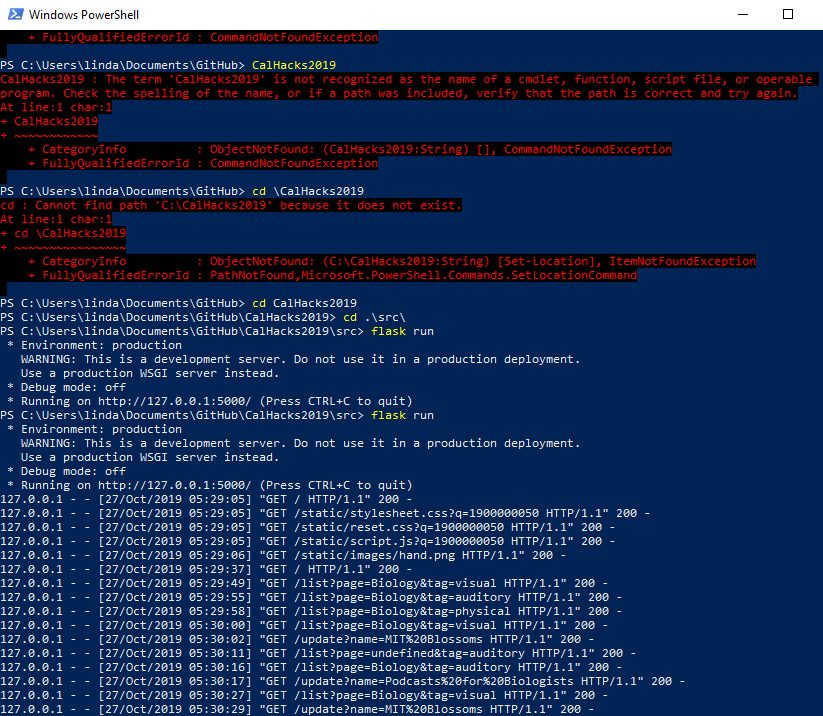The width and height of the screenshot is (823, 716).
Task: Click the ItemNotFoundException CategoryInfo line
Action: [x=392, y=261]
